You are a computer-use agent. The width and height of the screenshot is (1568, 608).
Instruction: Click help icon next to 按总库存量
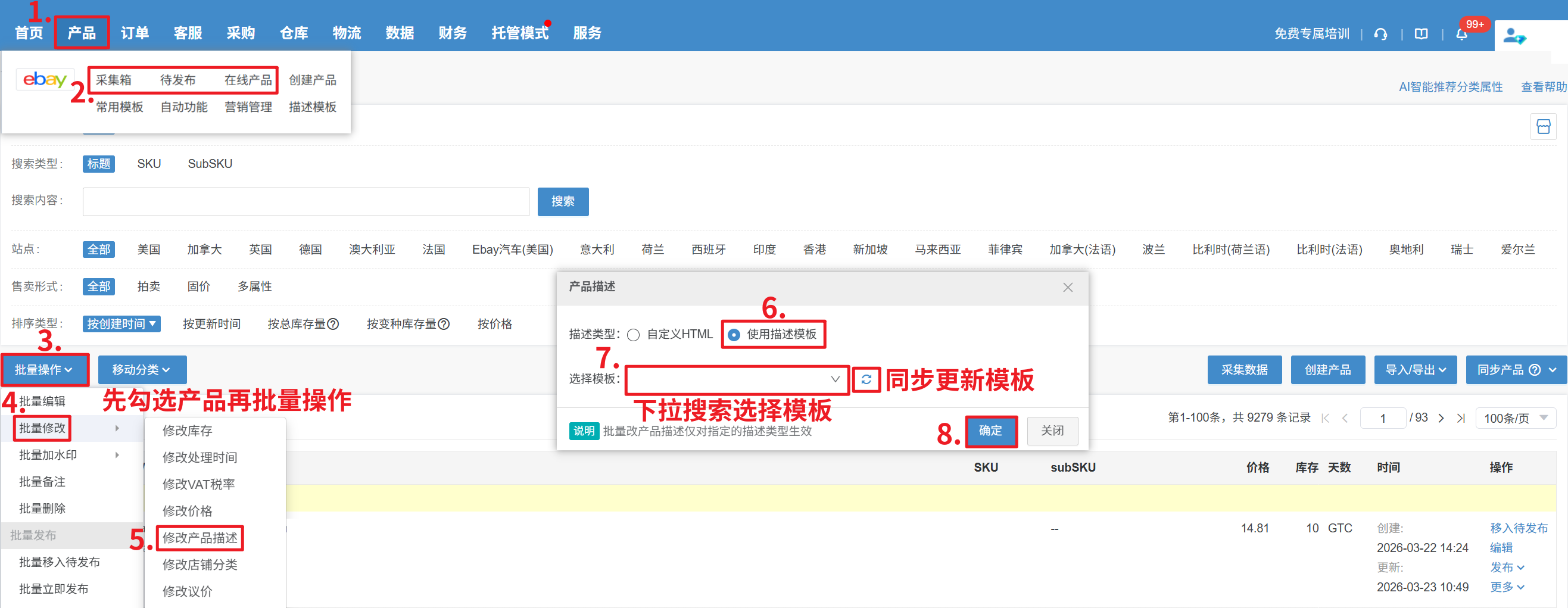(x=333, y=324)
